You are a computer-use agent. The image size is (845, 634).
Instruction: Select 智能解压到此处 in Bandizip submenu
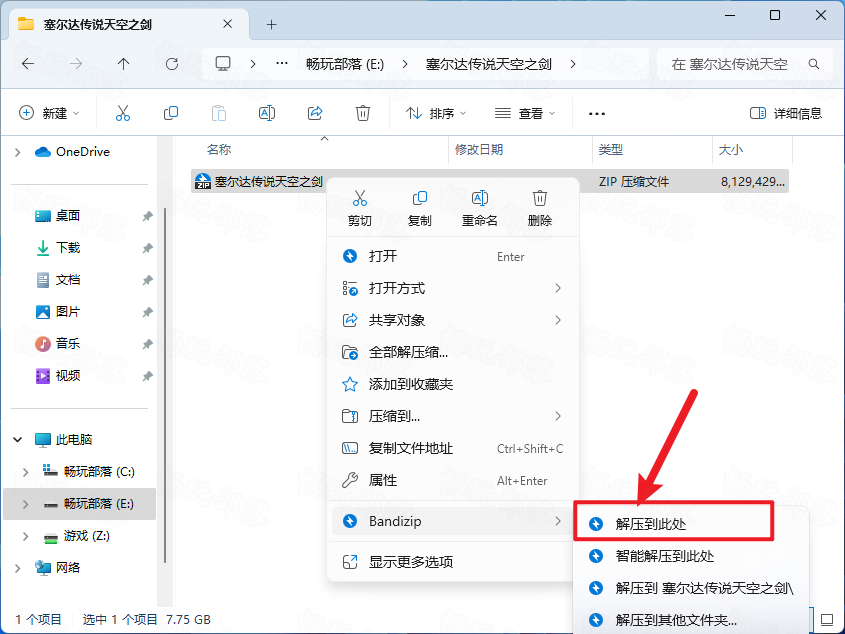(691, 556)
